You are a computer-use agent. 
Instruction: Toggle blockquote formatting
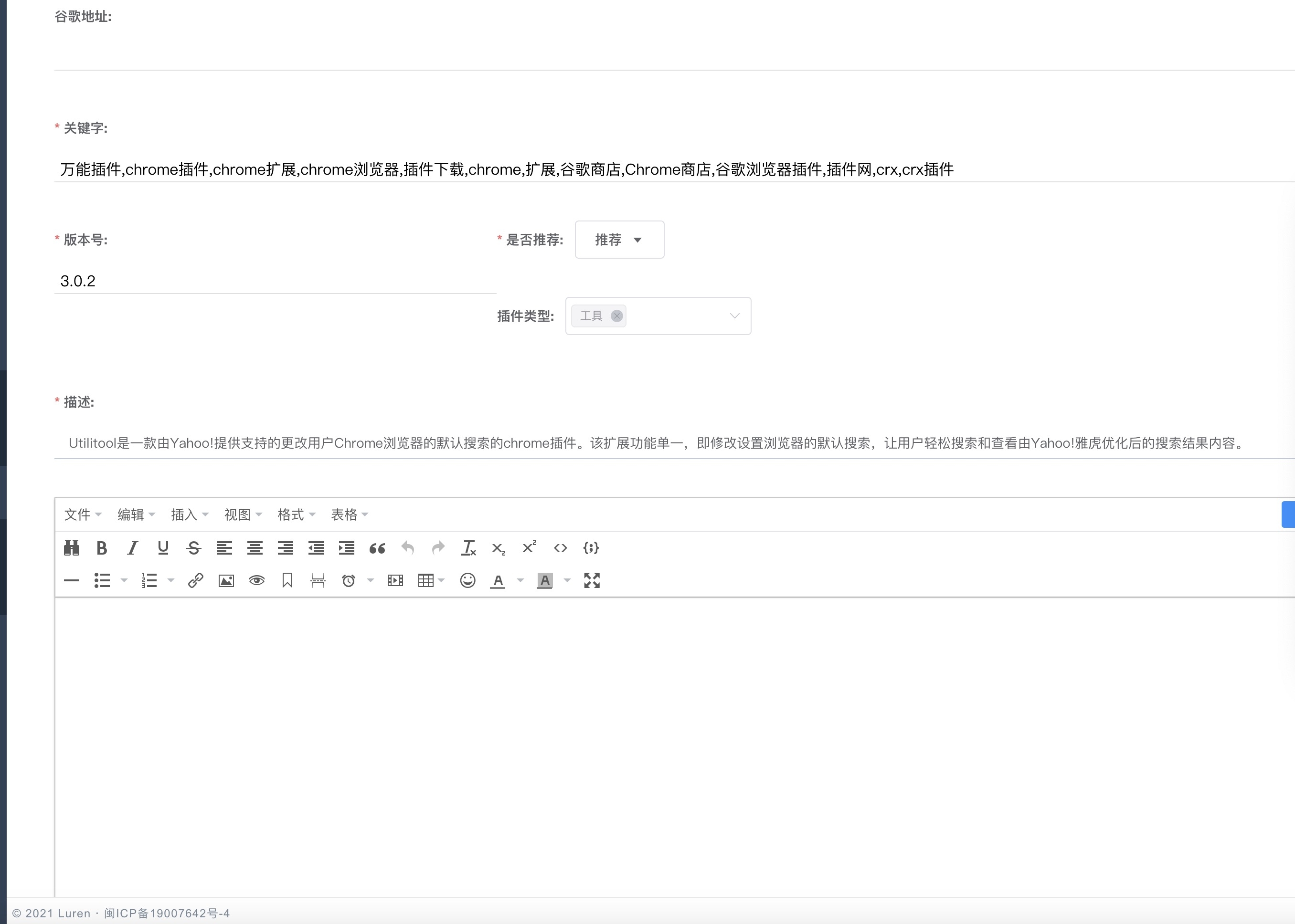pos(377,548)
